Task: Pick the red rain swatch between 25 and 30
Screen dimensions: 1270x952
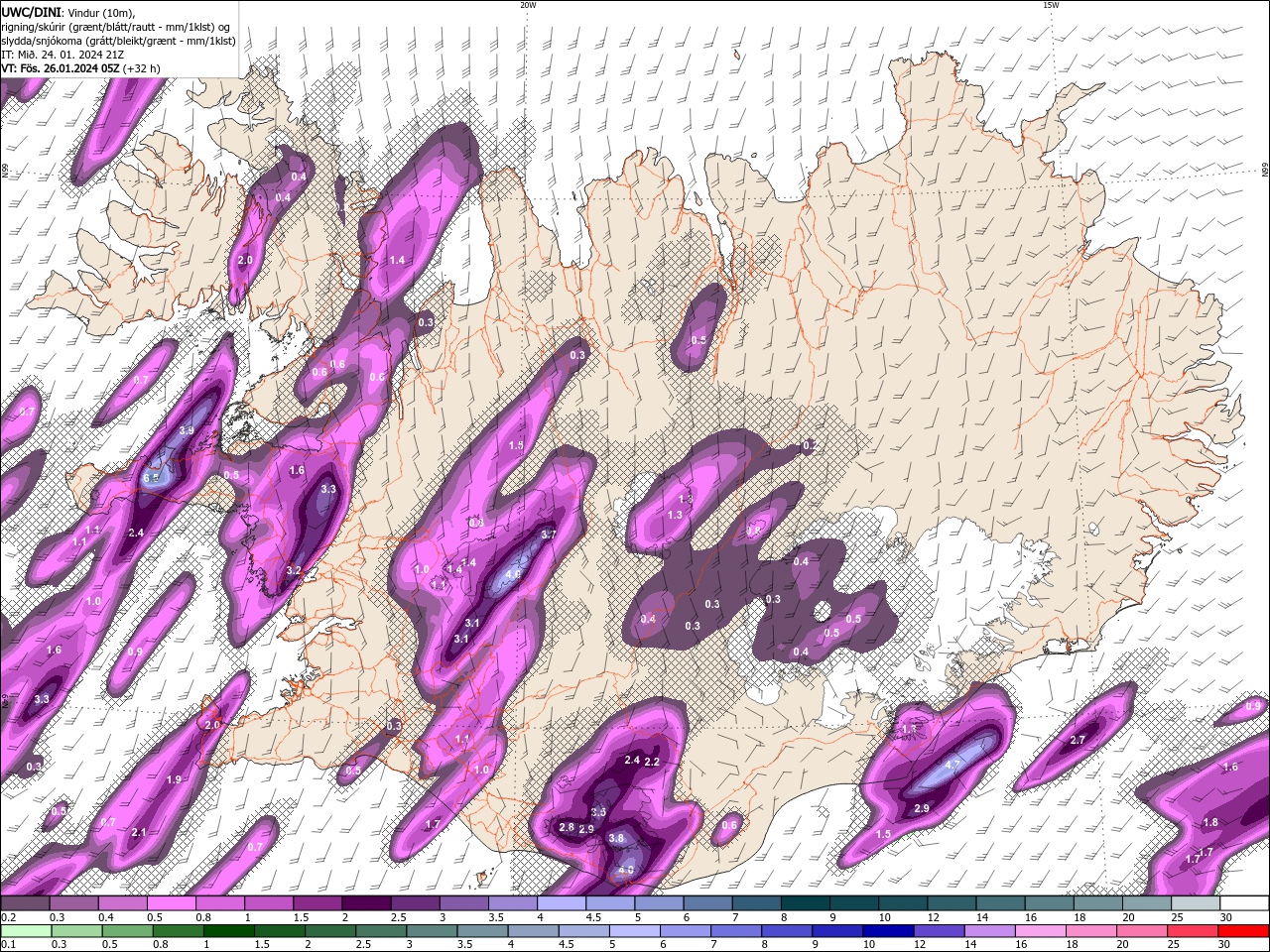Action: click(1193, 930)
